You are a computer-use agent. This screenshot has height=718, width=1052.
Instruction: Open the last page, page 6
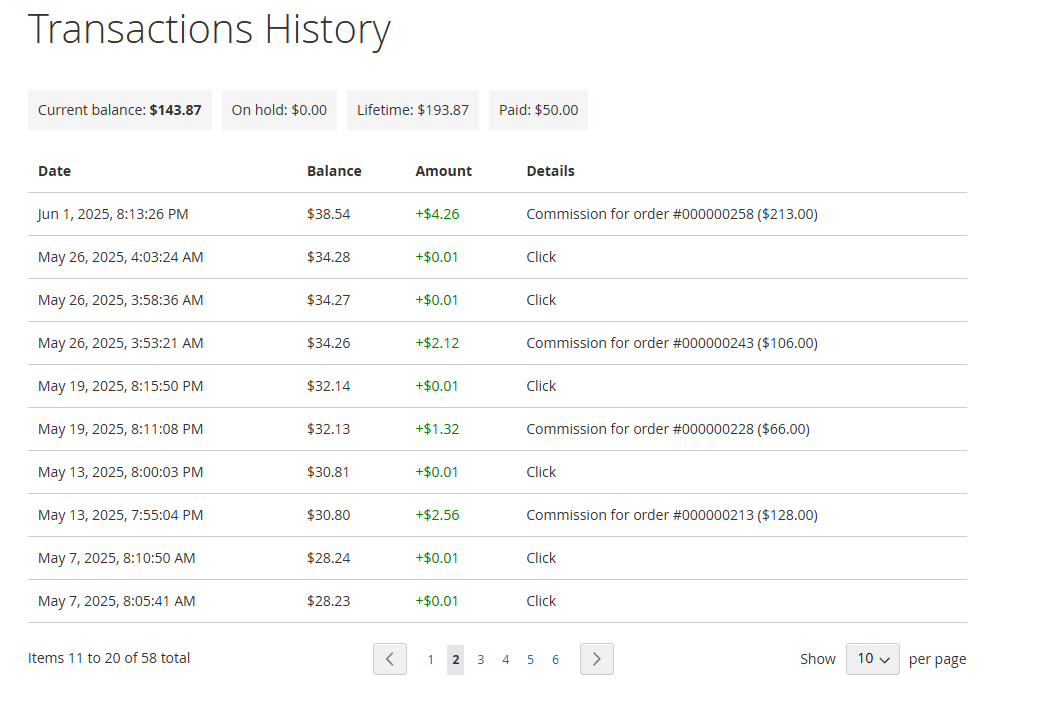pyautogui.click(x=555, y=659)
